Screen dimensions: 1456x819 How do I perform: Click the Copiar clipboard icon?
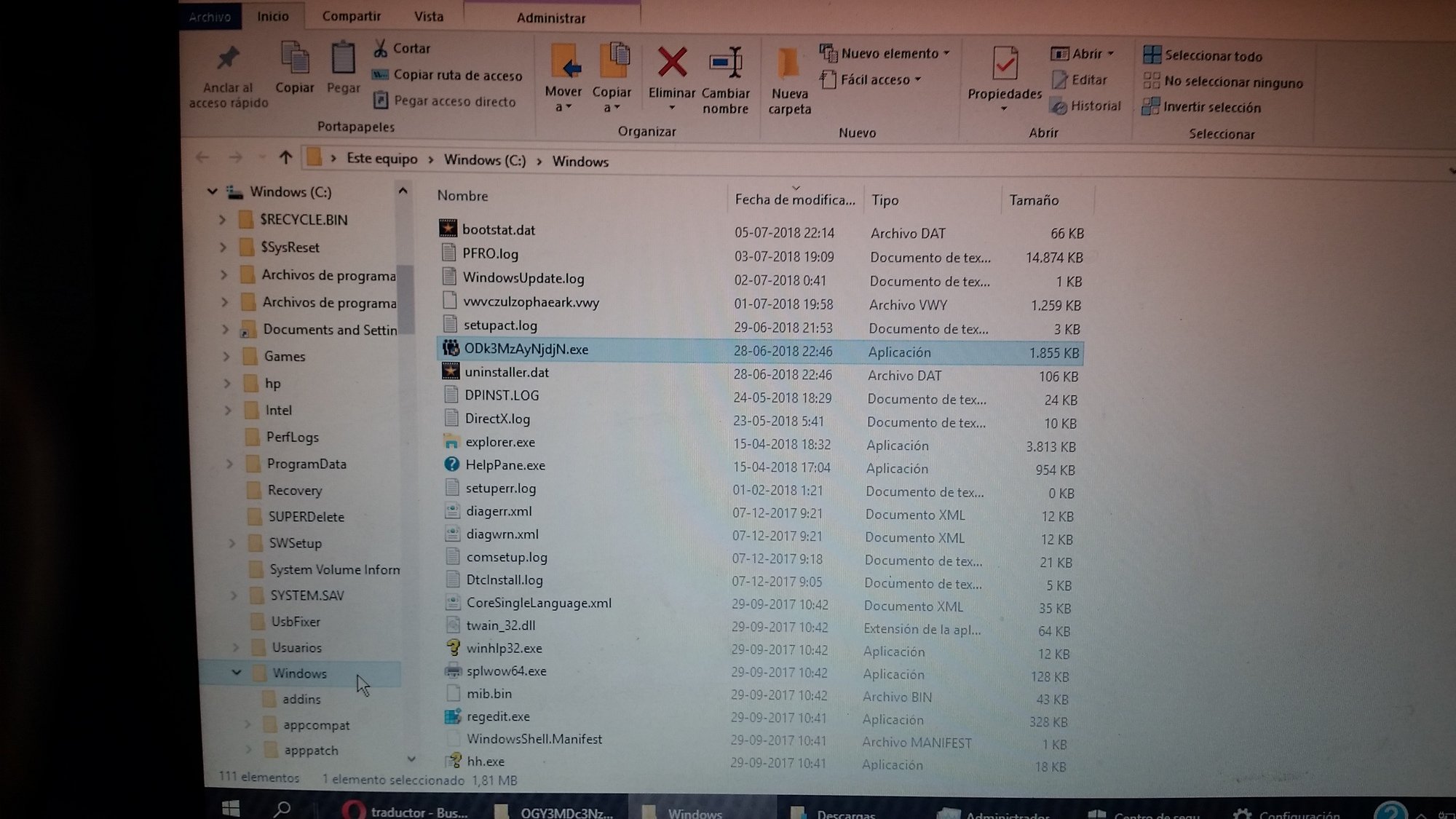point(295,58)
